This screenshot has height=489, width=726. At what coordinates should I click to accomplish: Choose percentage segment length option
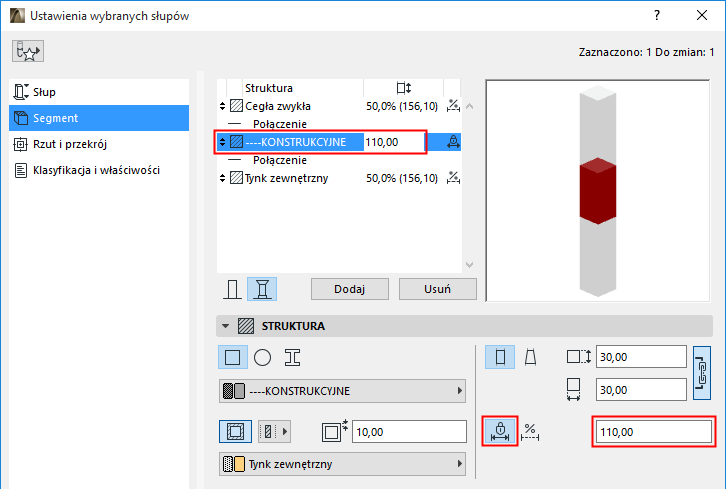pos(530,432)
